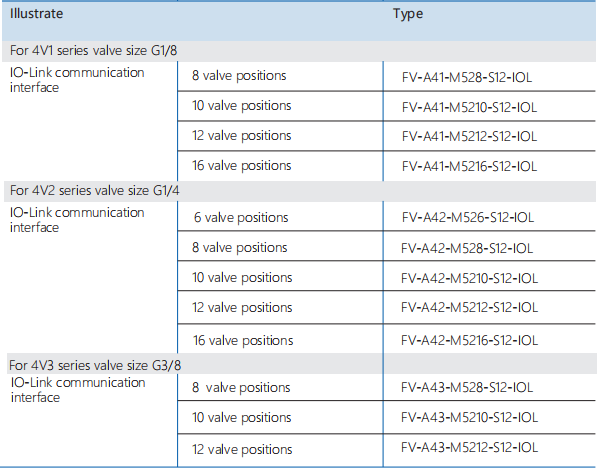Screen dimensions: 597x469
Task: Choose FV-A41-M5216-S12-IOL entry
Action: (469, 166)
